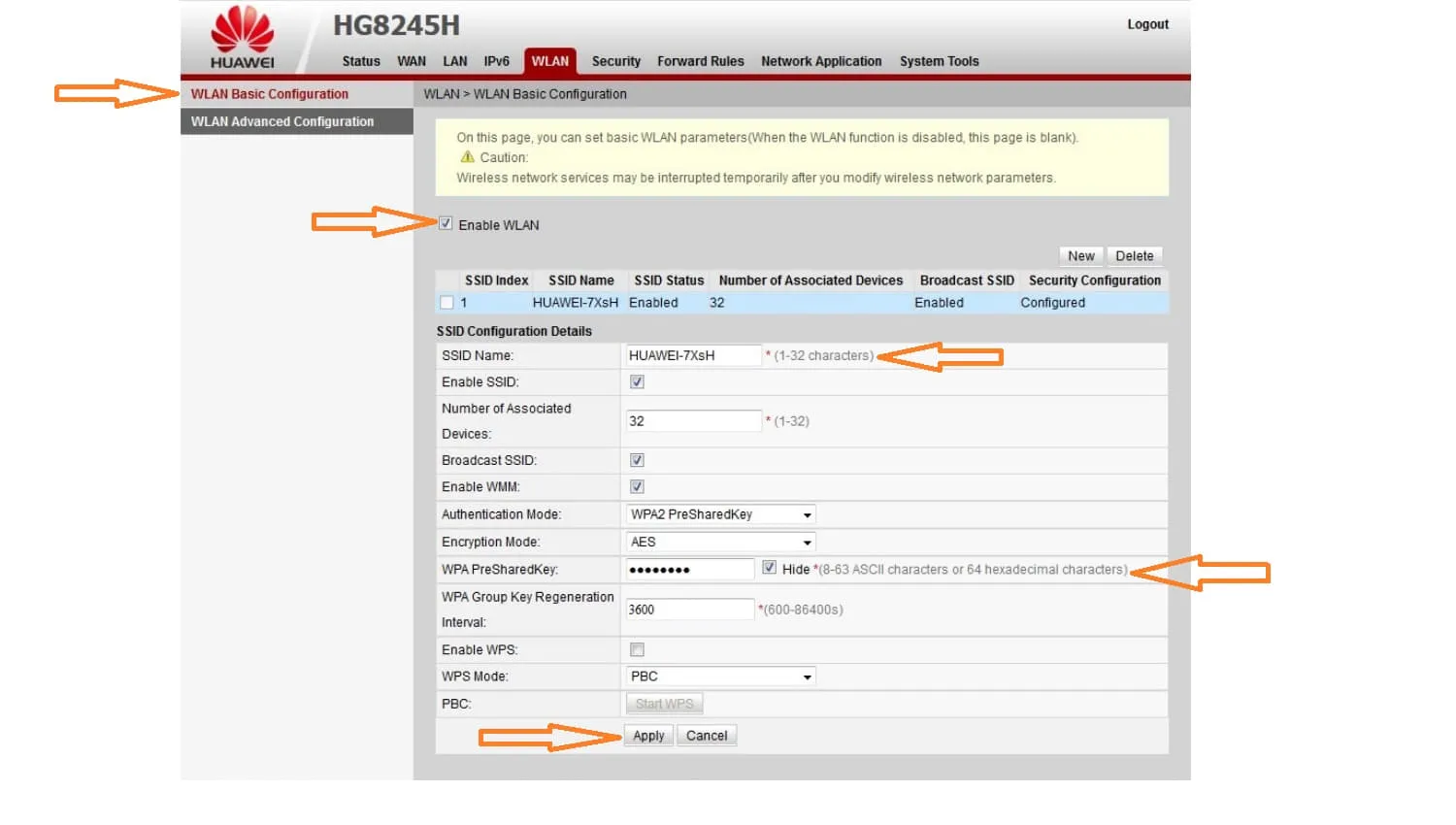1456x825 pixels.
Task: Open the Forward Rules tab
Action: (701, 61)
